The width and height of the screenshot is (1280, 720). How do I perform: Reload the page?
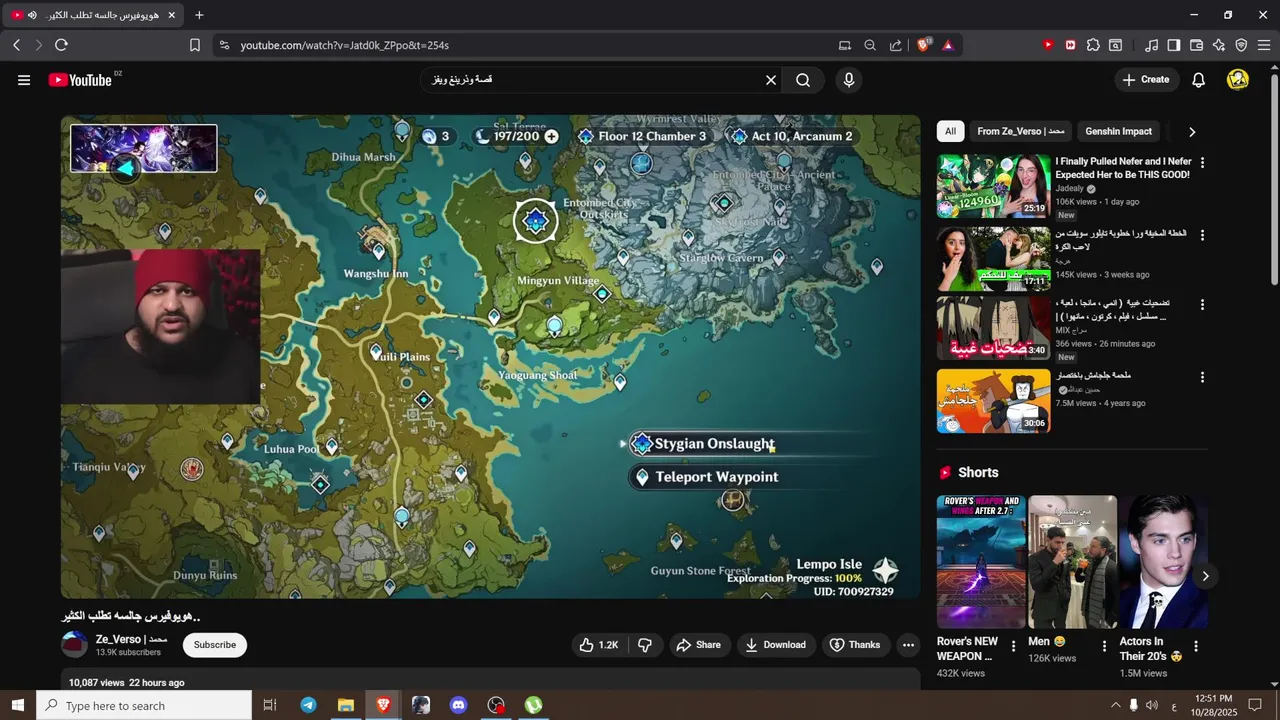[x=61, y=45]
